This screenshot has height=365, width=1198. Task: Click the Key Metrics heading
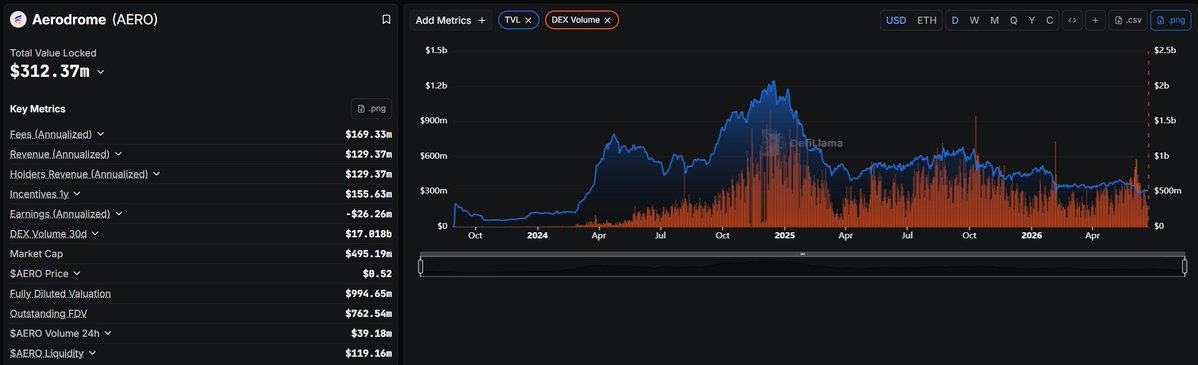[37, 108]
